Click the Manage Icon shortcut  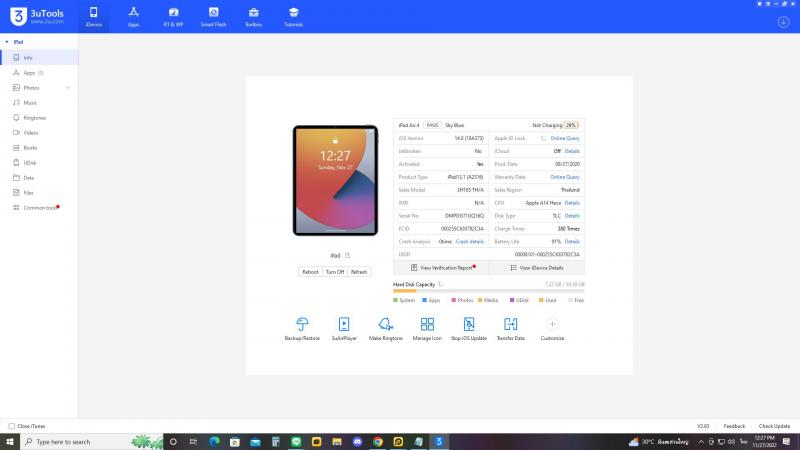(x=427, y=324)
